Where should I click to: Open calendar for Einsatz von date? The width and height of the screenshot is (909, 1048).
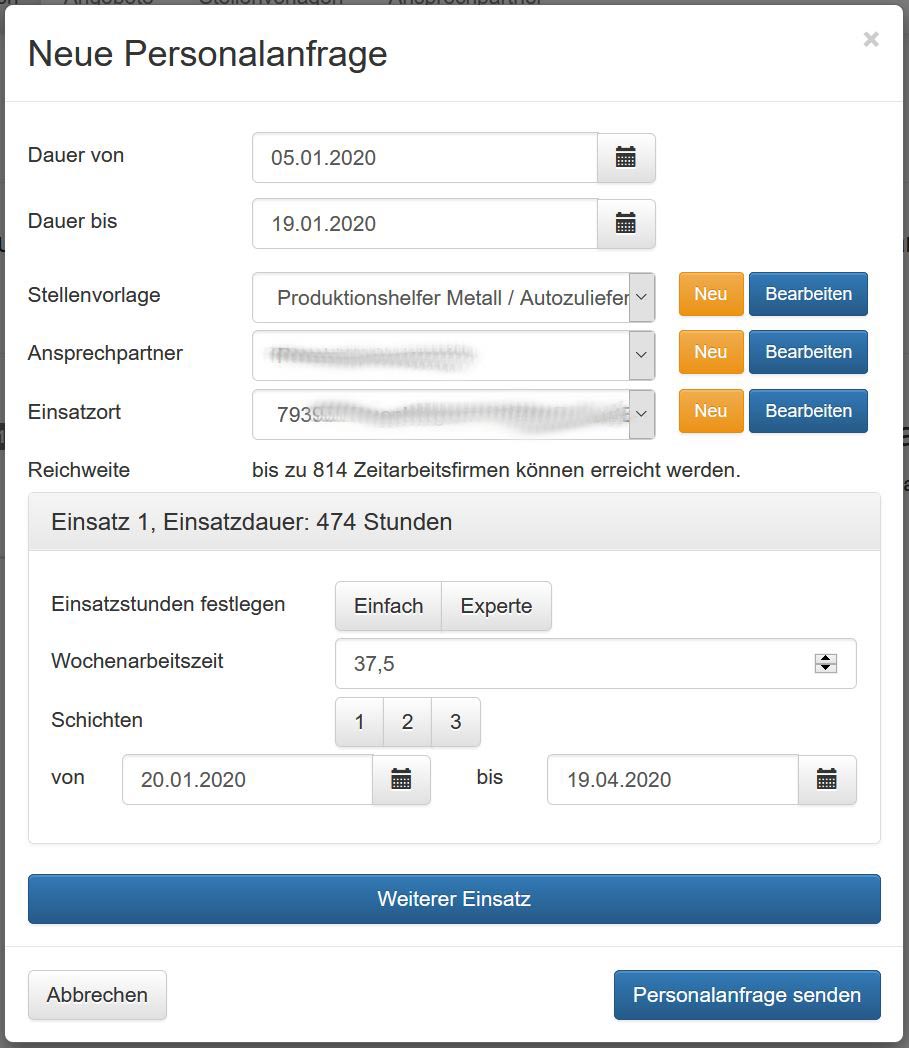click(401, 779)
